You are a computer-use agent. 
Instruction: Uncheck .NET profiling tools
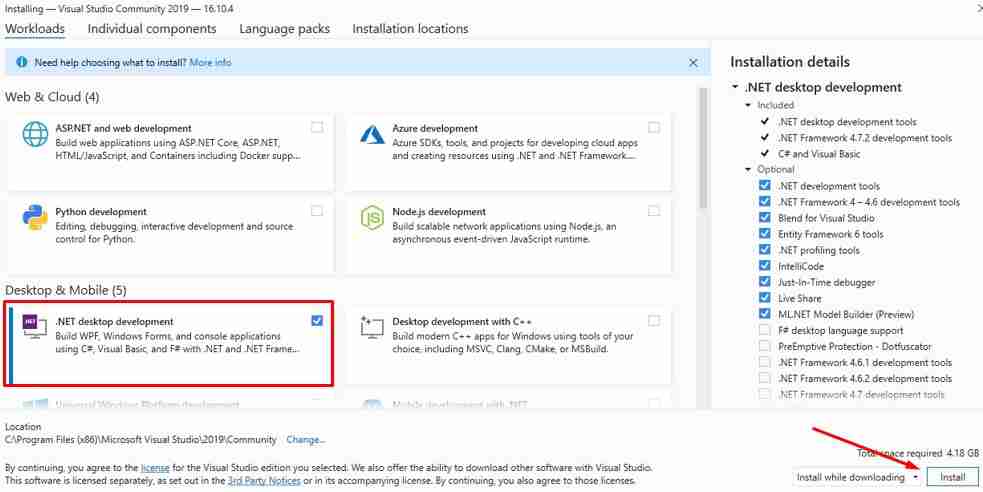pyautogui.click(x=765, y=249)
